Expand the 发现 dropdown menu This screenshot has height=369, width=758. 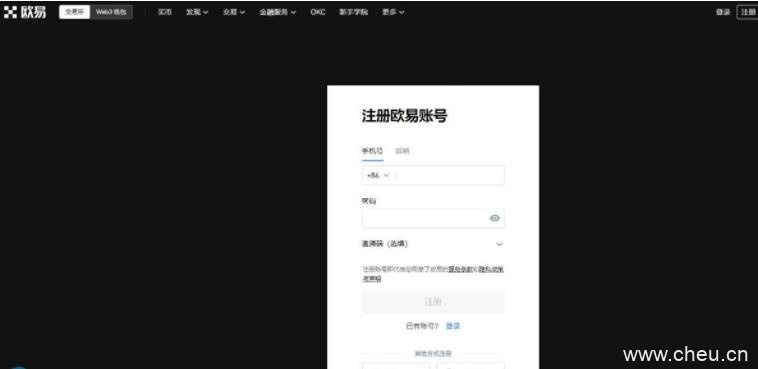(x=197, y=12)
